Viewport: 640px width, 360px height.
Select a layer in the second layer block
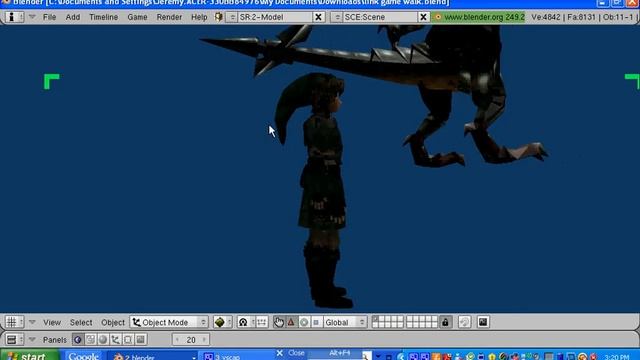tap(422, 322)
